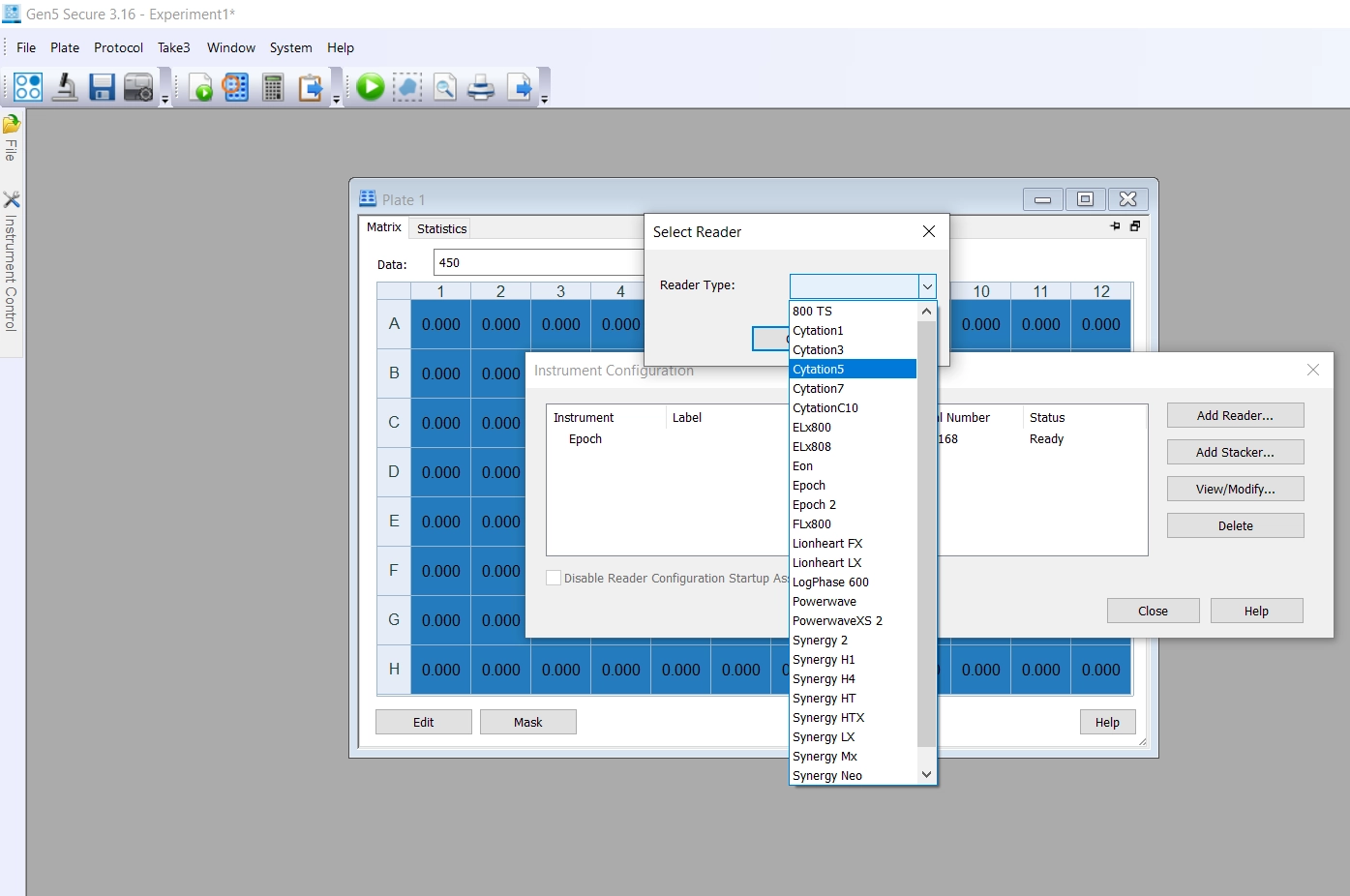Select Epoch 2 from the list
The image size is (1350, 896).
pyautogui.click(x=853, y=505)
